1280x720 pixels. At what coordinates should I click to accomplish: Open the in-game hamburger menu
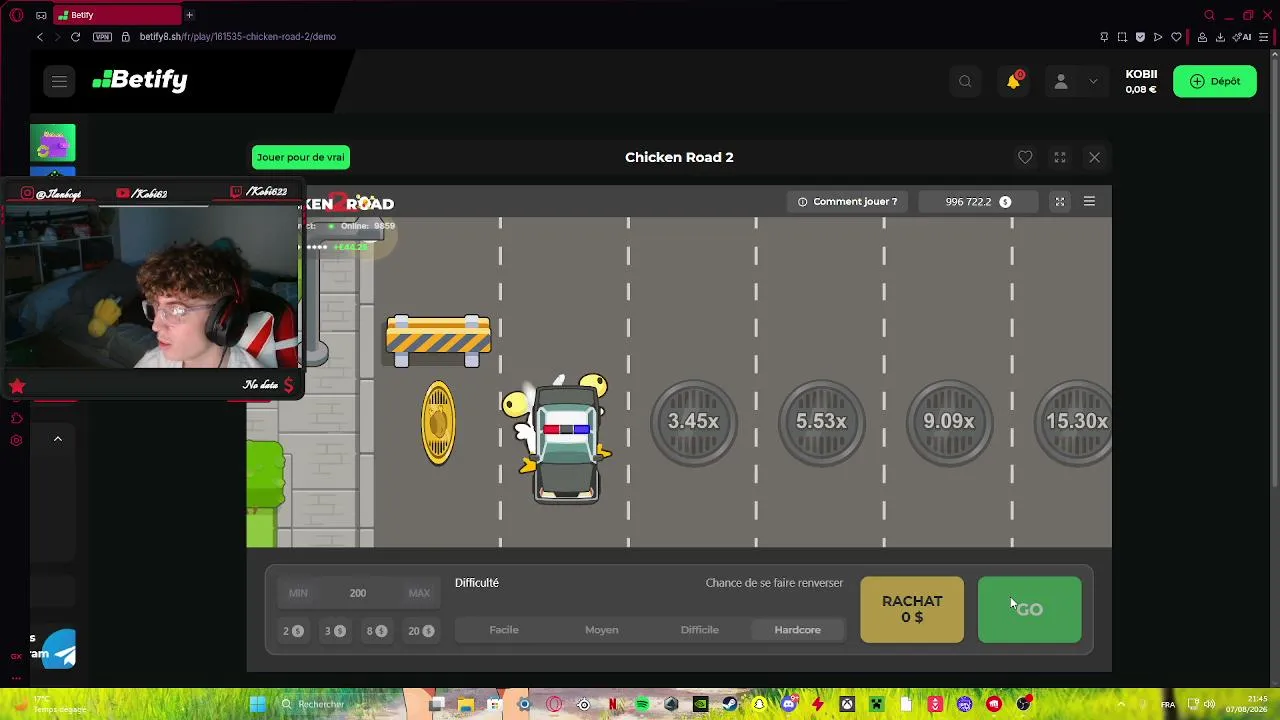pos(1089,202)
